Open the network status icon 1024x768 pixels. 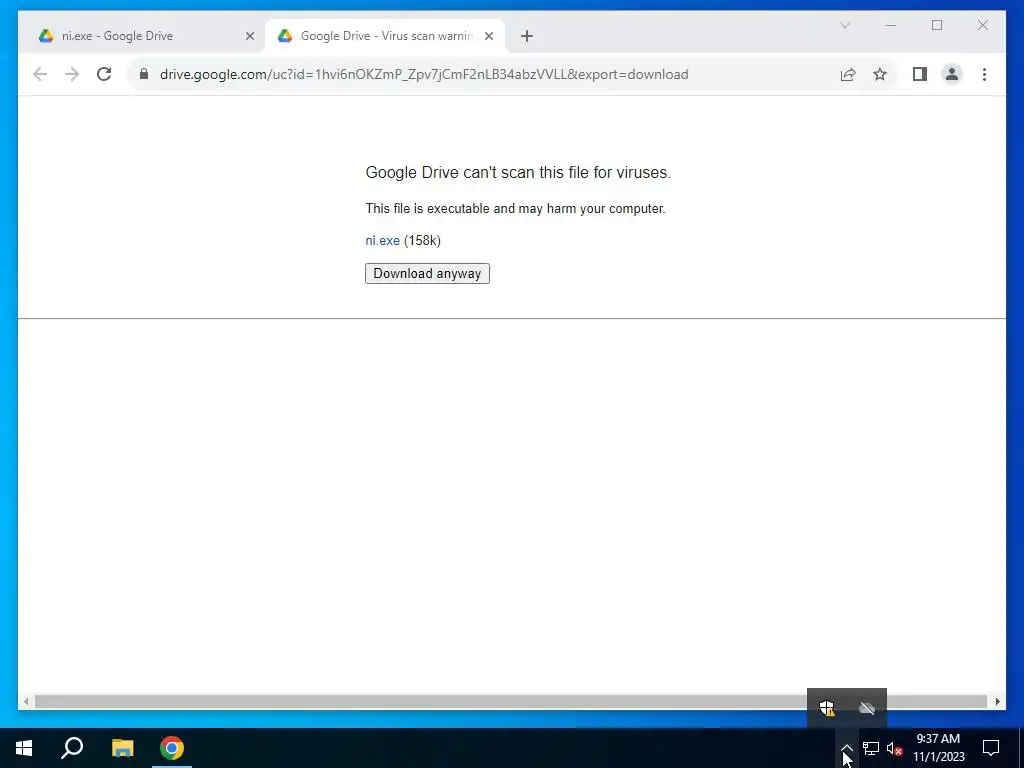871,748
